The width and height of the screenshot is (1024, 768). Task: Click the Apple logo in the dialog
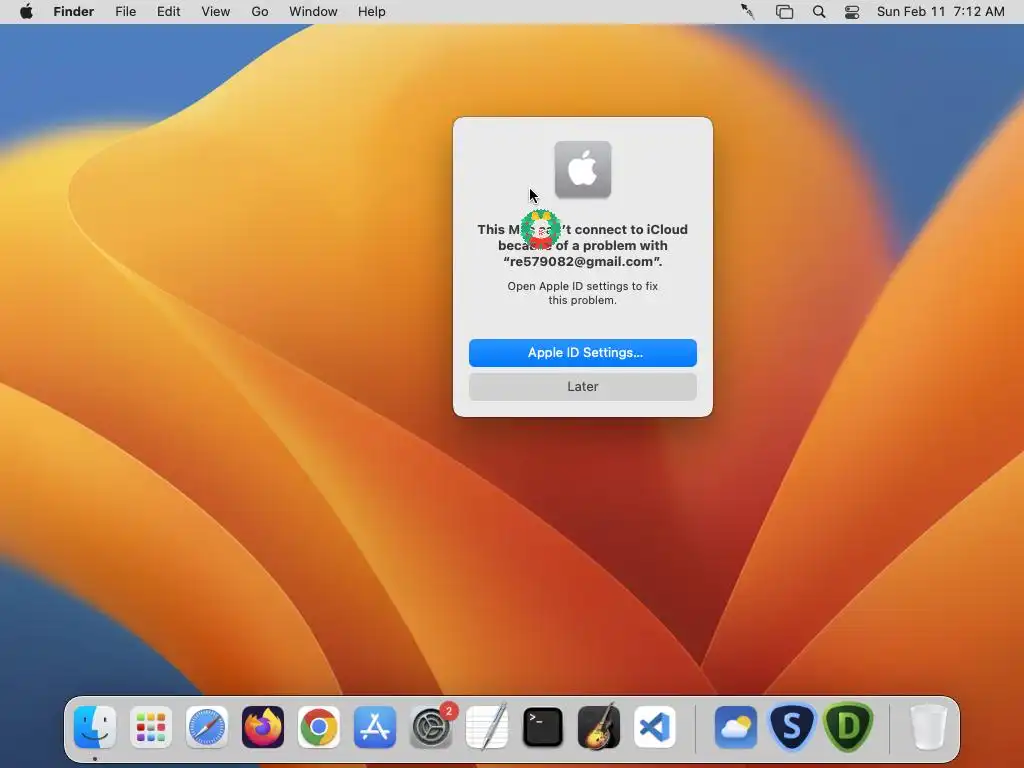[583, 170]
